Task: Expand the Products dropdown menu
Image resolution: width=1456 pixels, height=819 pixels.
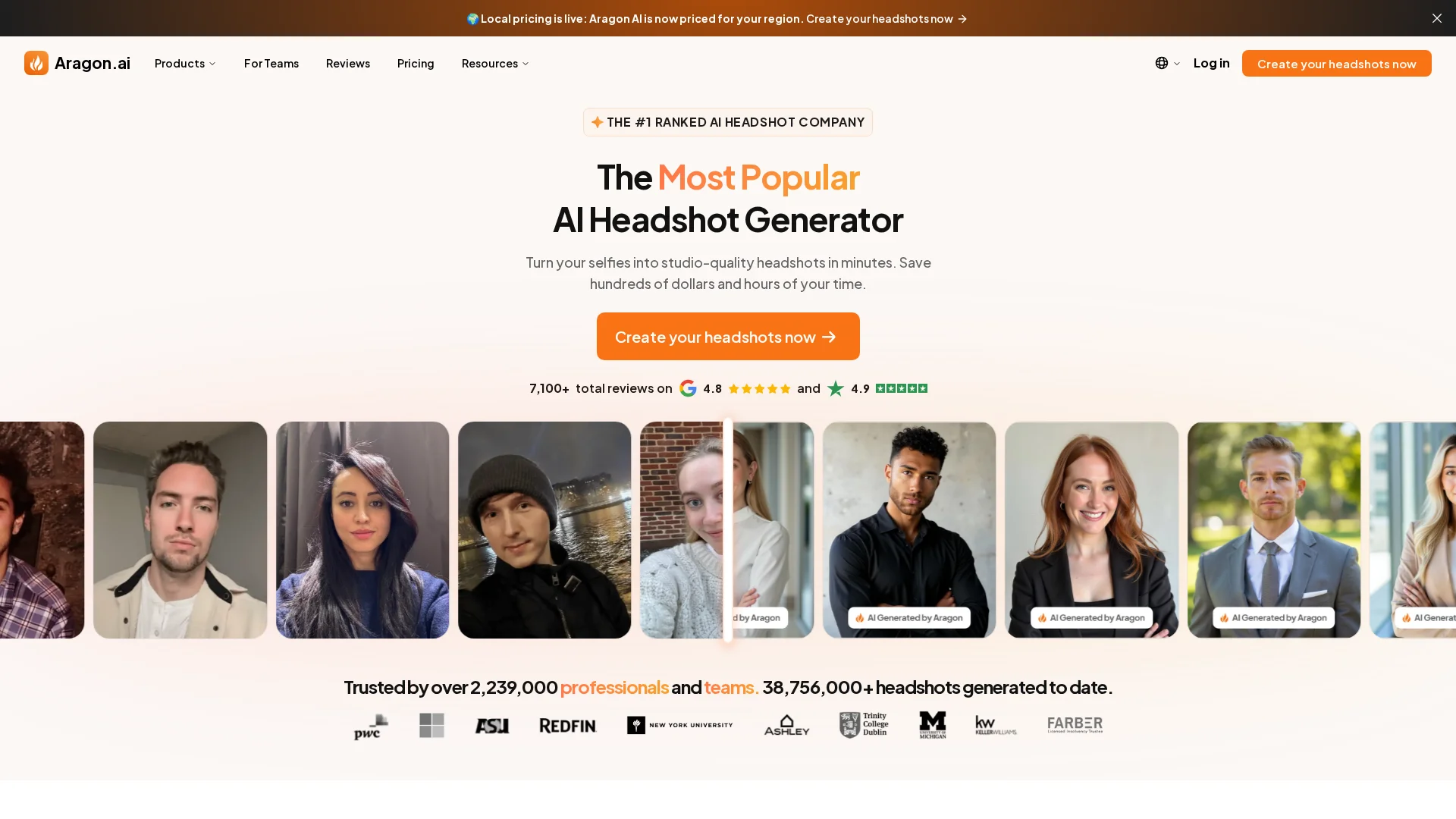Action: pos(185,63)
